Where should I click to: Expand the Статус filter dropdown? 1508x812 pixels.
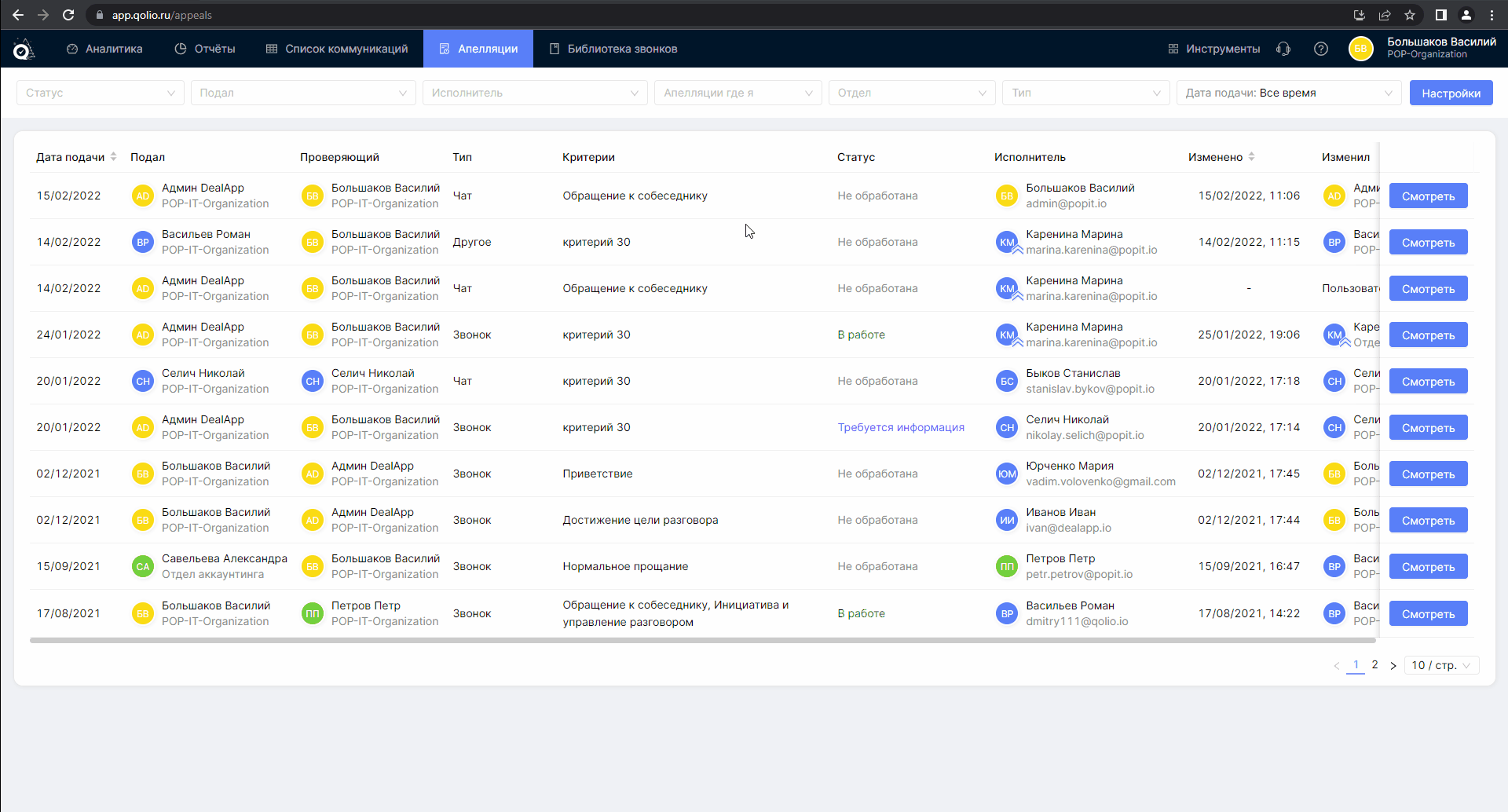(x=100, y=93)
